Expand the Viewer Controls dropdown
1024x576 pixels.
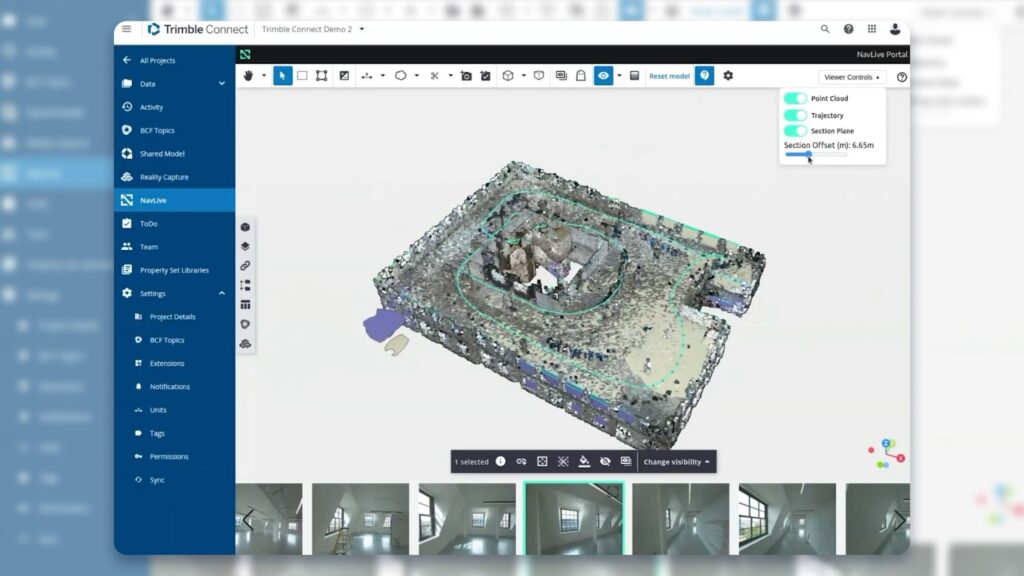[x=852, y=77]
